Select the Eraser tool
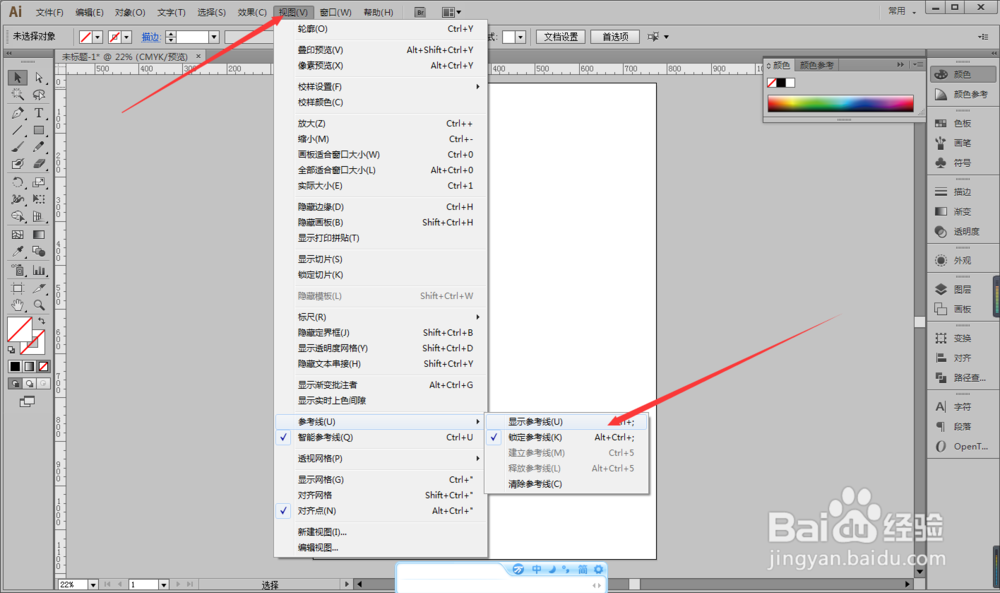1000x593 pixels. click(39, 164)
